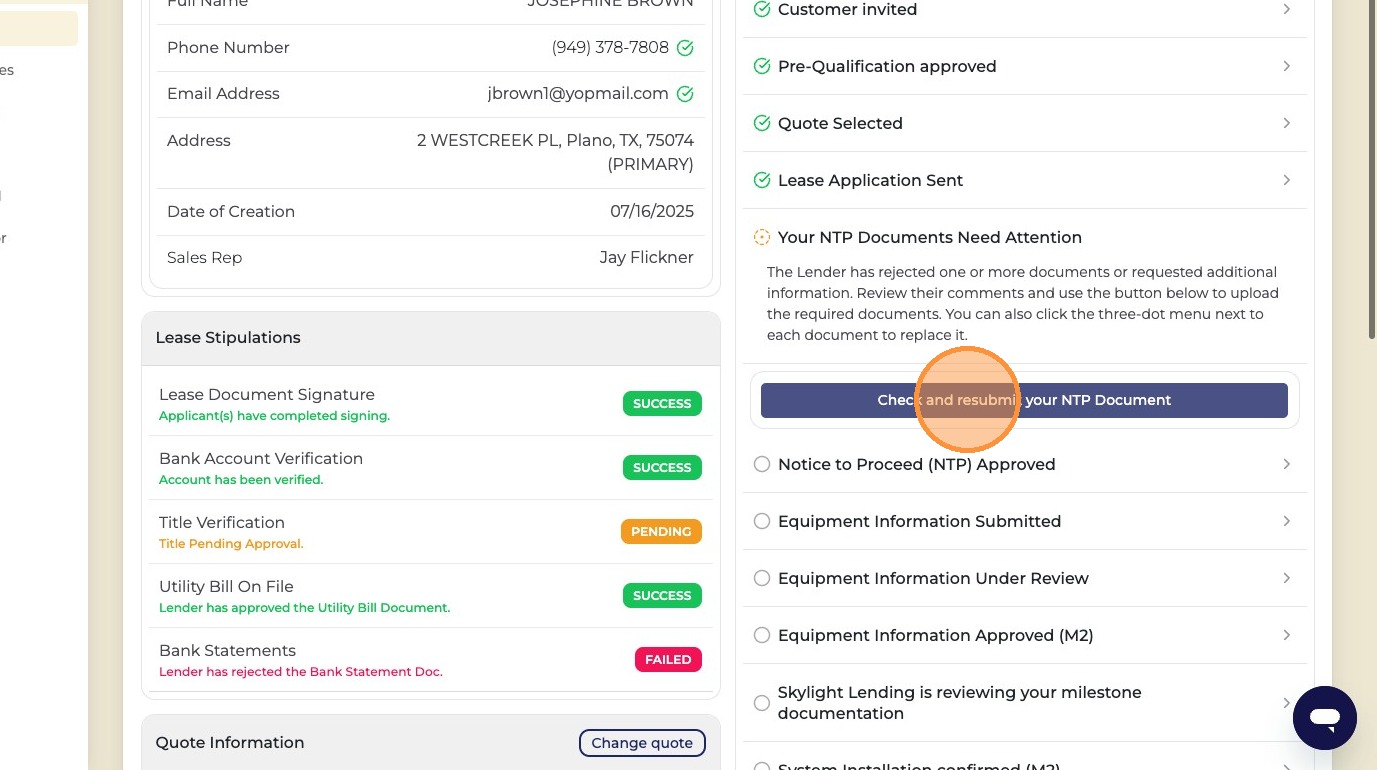Click the Equipment Information Under Review status circle

tap(762, 578)
